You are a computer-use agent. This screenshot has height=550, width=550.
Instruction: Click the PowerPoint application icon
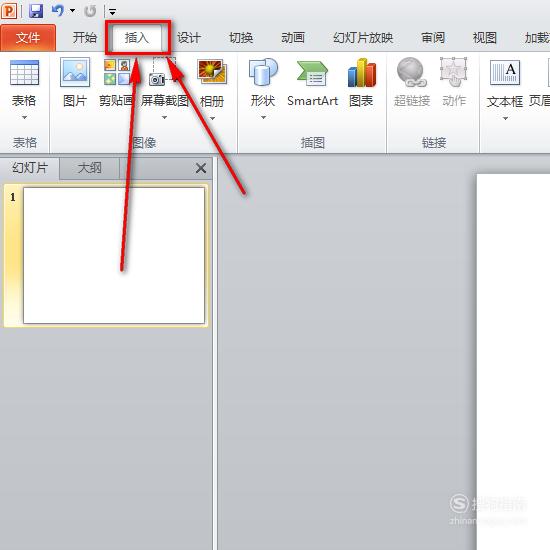coord(9,11)
